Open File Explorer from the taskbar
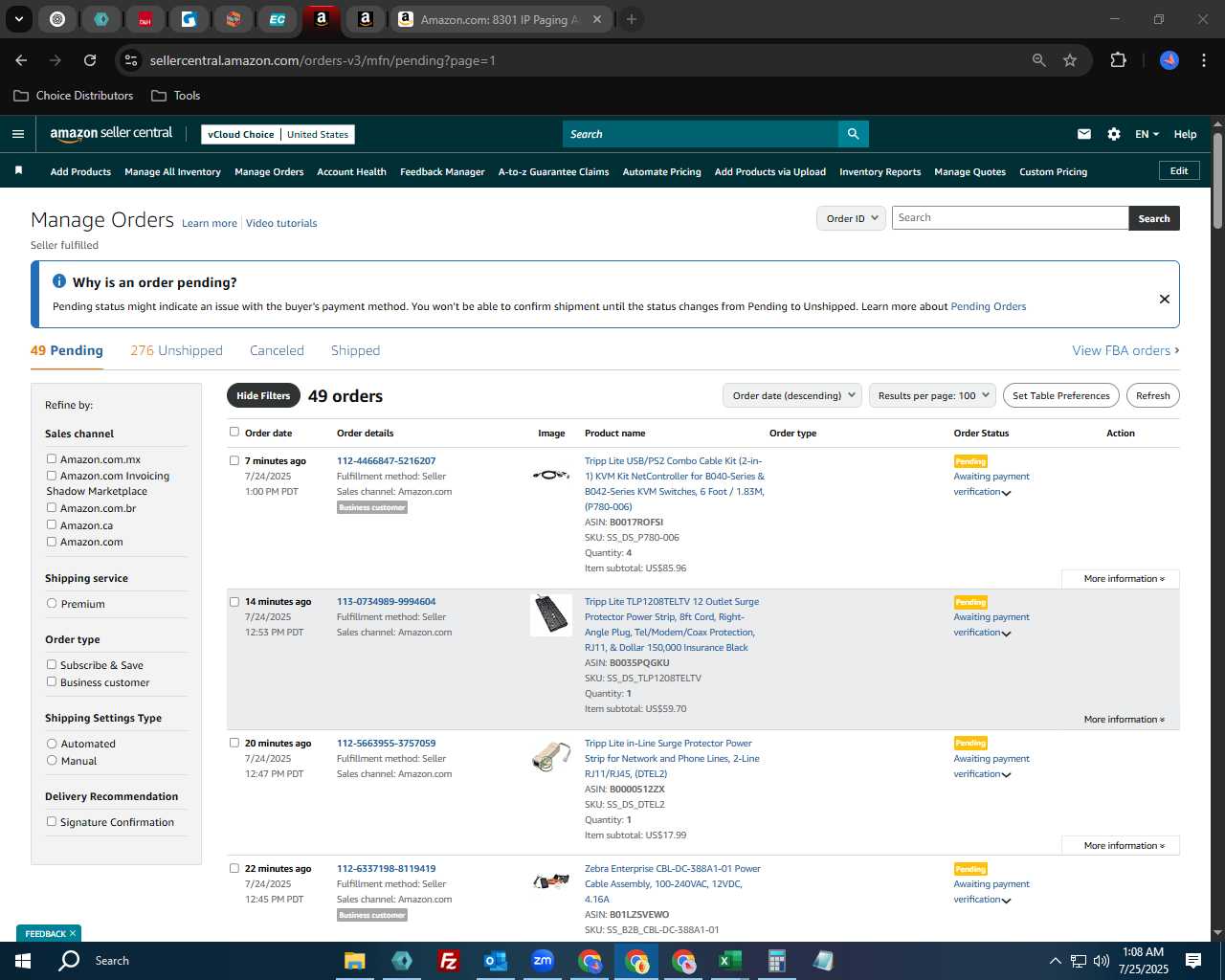Screen dimensions: 1225x980 [x=355, y=961]
